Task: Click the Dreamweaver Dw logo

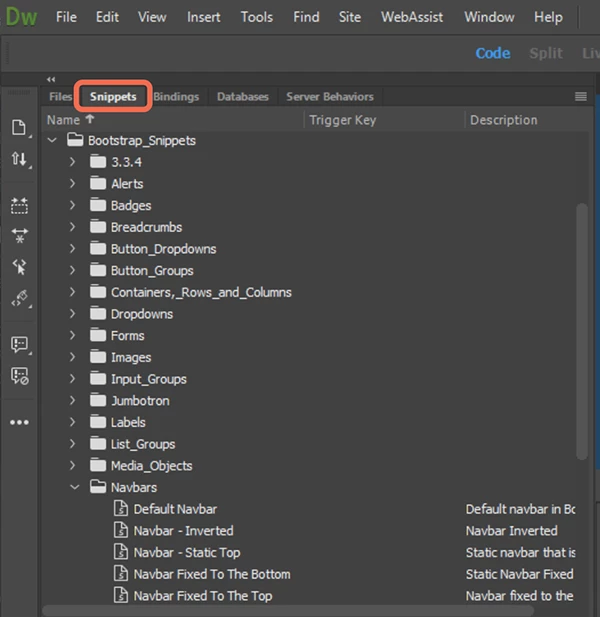Action: tap(22, 17)
